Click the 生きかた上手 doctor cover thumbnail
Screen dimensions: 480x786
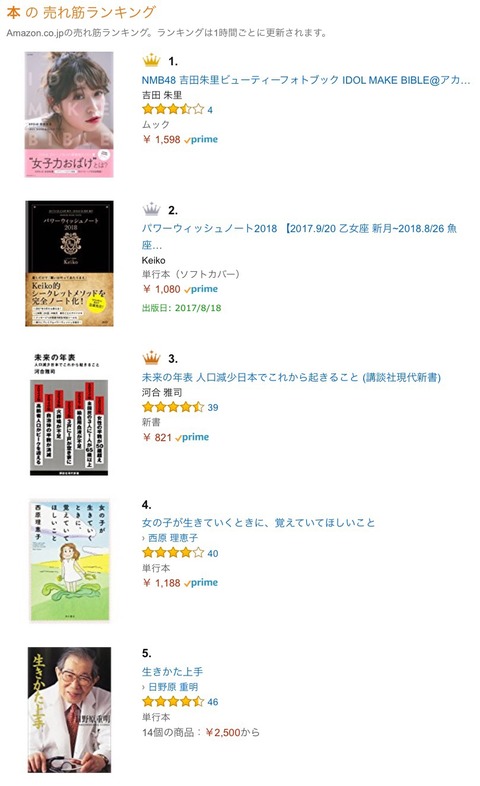coord(69,710)
